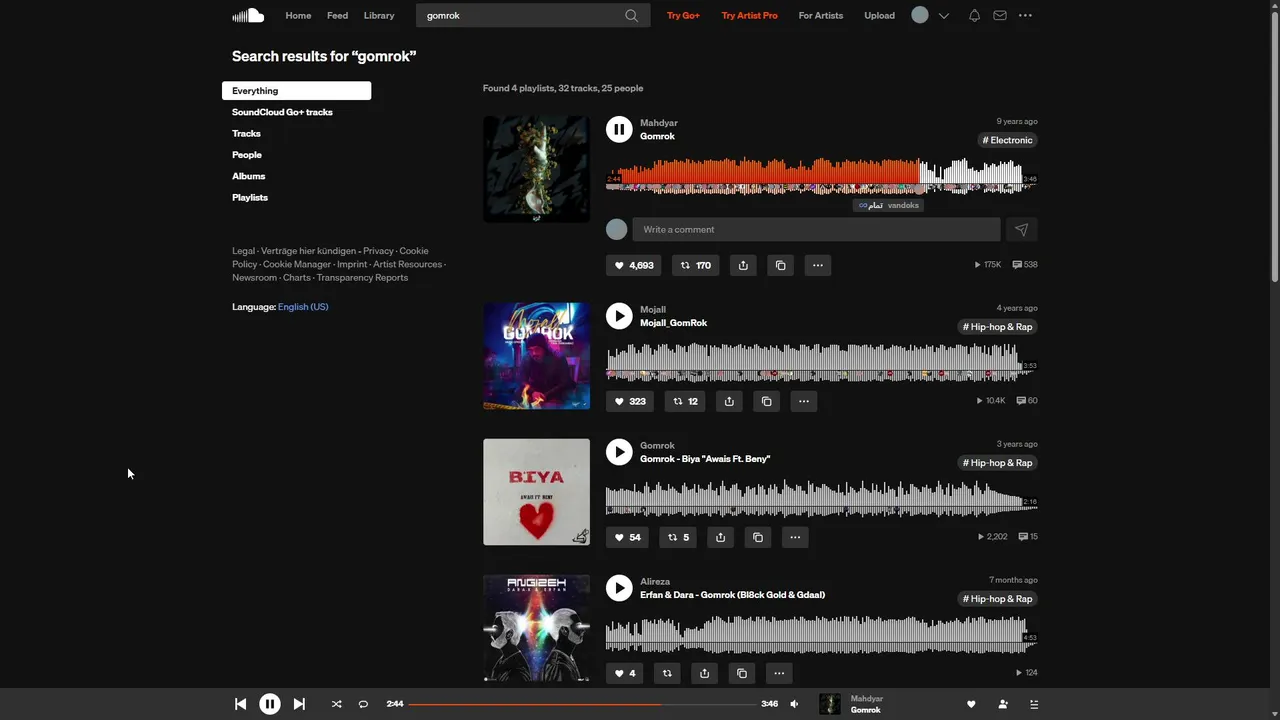The width and height of the screenshot is (1280, 720).
Task: Open profile menu chevron beside avatar
Action: click(943, 15)
